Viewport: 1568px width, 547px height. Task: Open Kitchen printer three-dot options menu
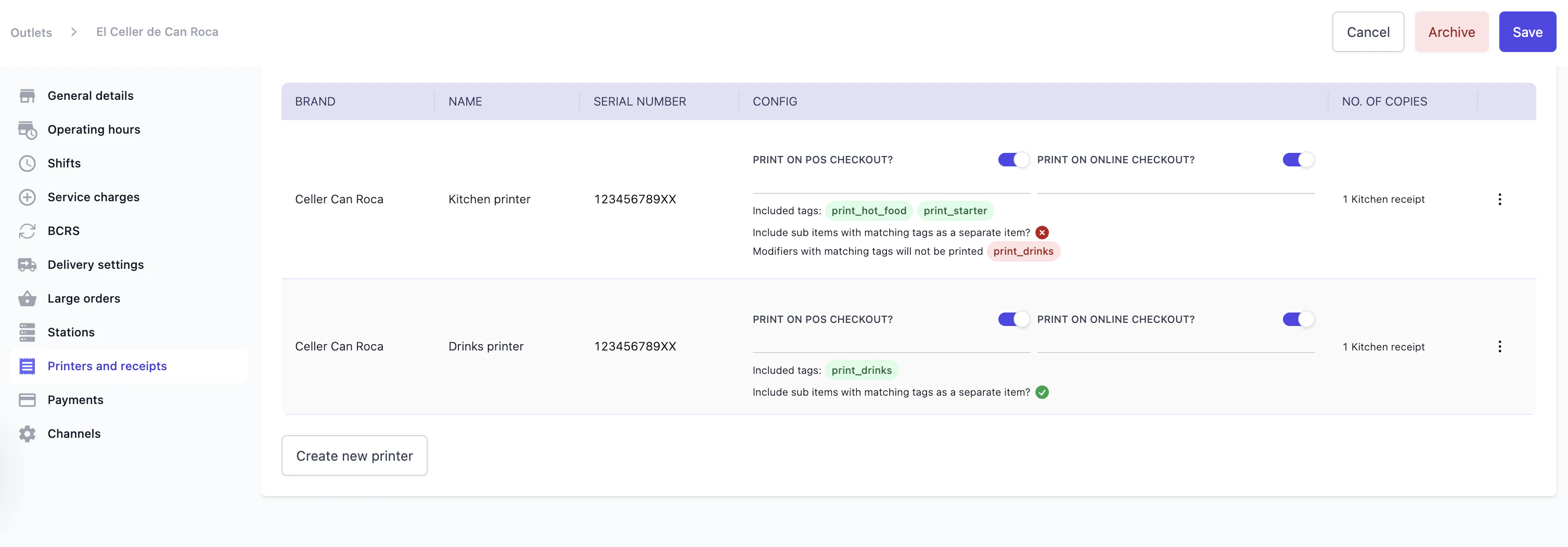pos(1499,199)
